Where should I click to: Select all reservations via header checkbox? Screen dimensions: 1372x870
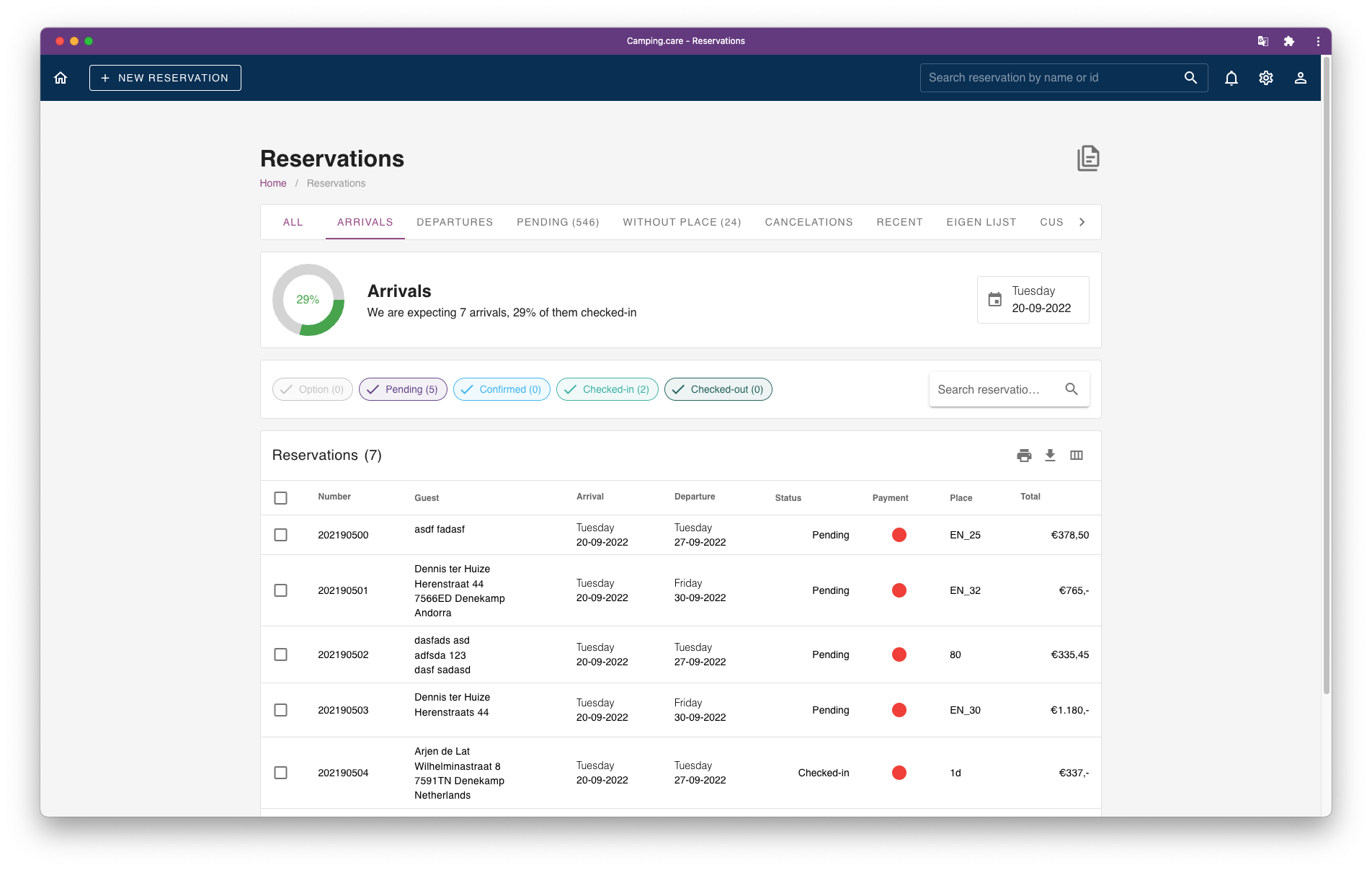pyautogui.click(x=280, y=498)
